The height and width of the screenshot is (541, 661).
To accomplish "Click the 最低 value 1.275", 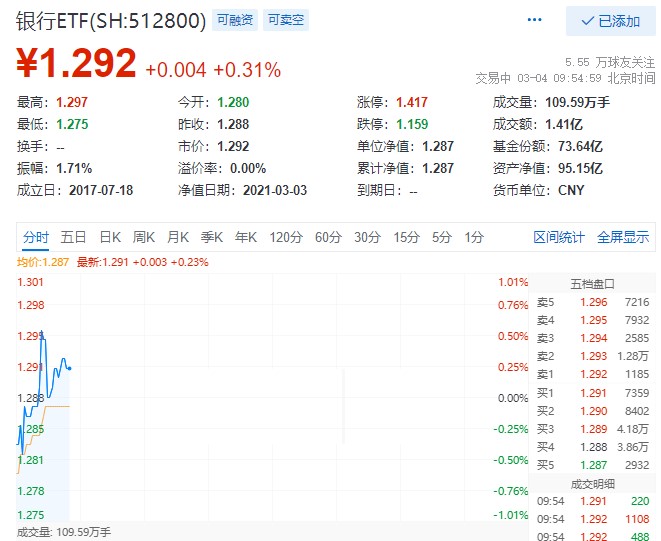I will [72, 124].
